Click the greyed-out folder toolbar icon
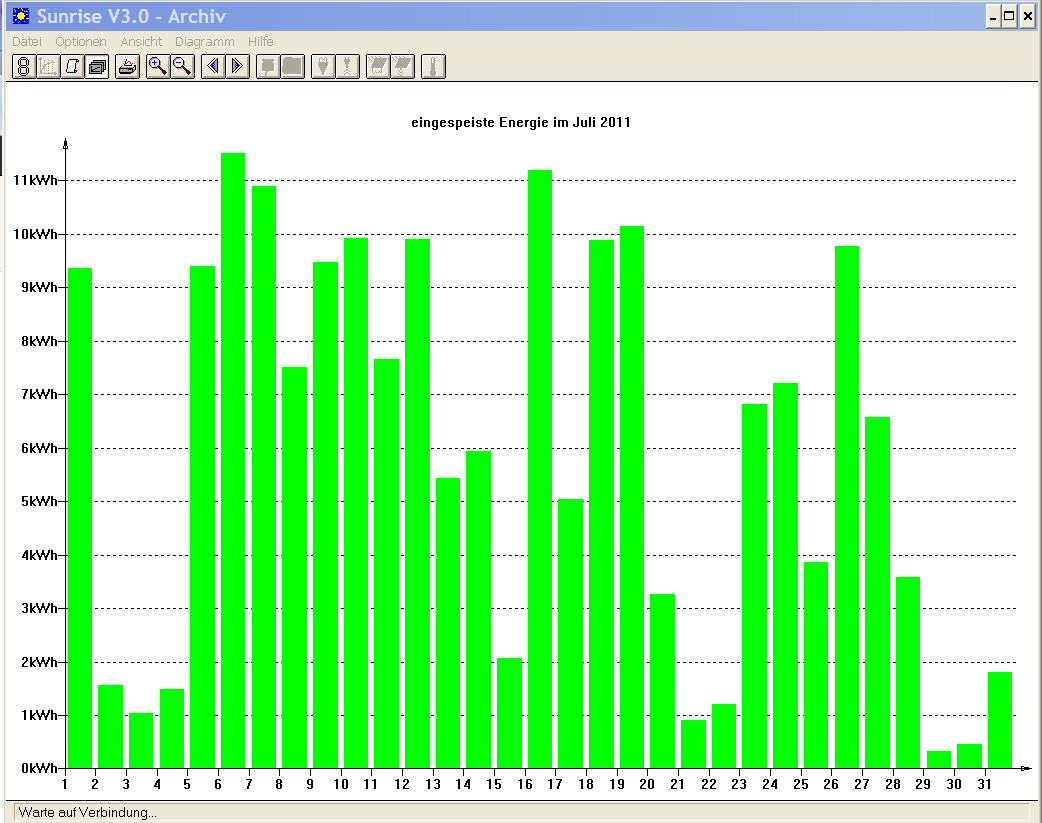The image size is (1042, 823). (292, 66)
